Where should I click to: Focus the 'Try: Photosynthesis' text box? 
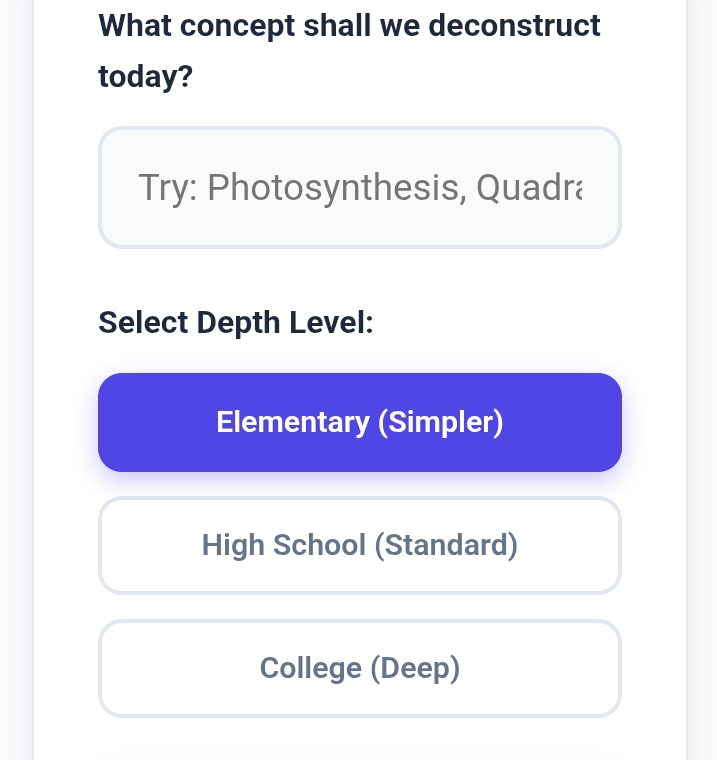point(360,187)
